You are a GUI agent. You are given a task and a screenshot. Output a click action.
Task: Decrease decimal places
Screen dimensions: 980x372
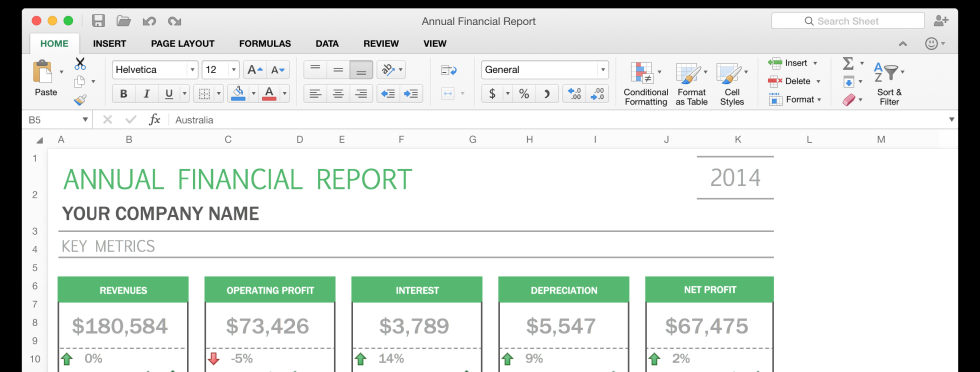click(x=597, y=94)
